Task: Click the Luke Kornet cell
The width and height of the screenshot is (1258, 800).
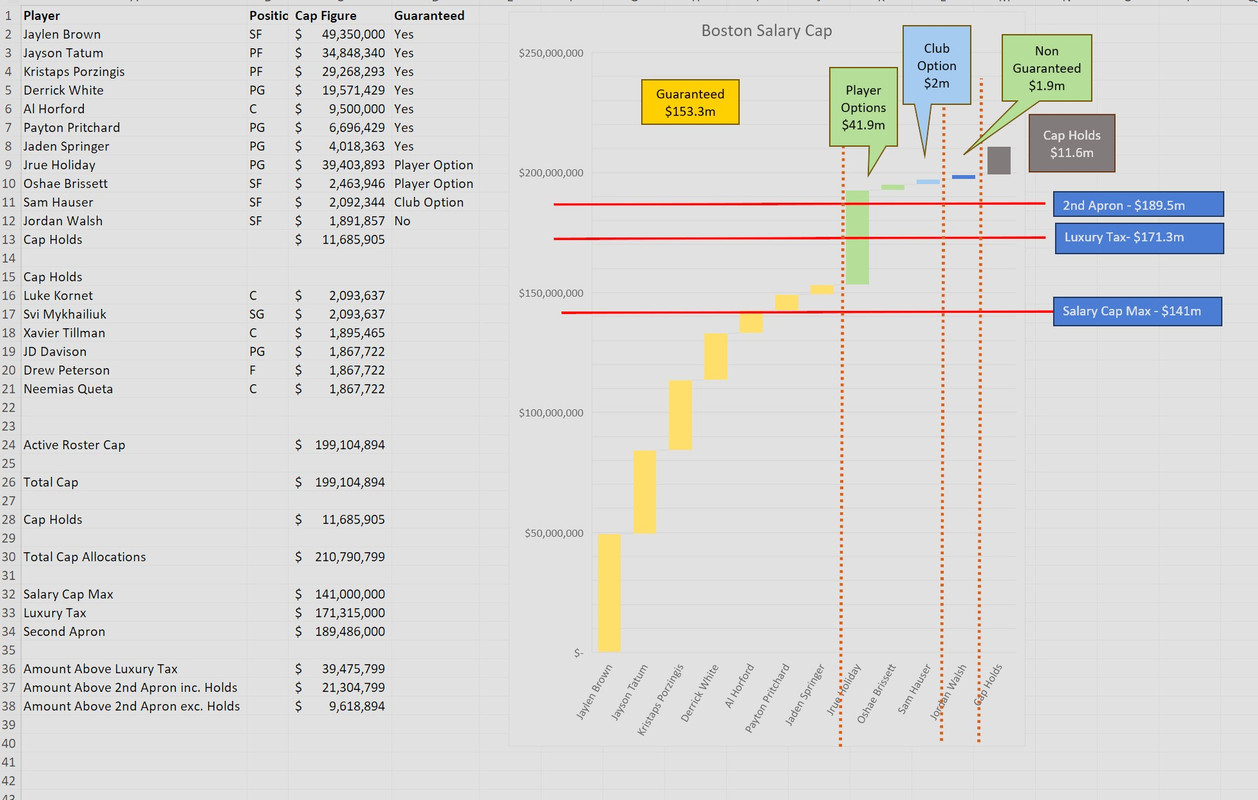Action: (134, 296)
